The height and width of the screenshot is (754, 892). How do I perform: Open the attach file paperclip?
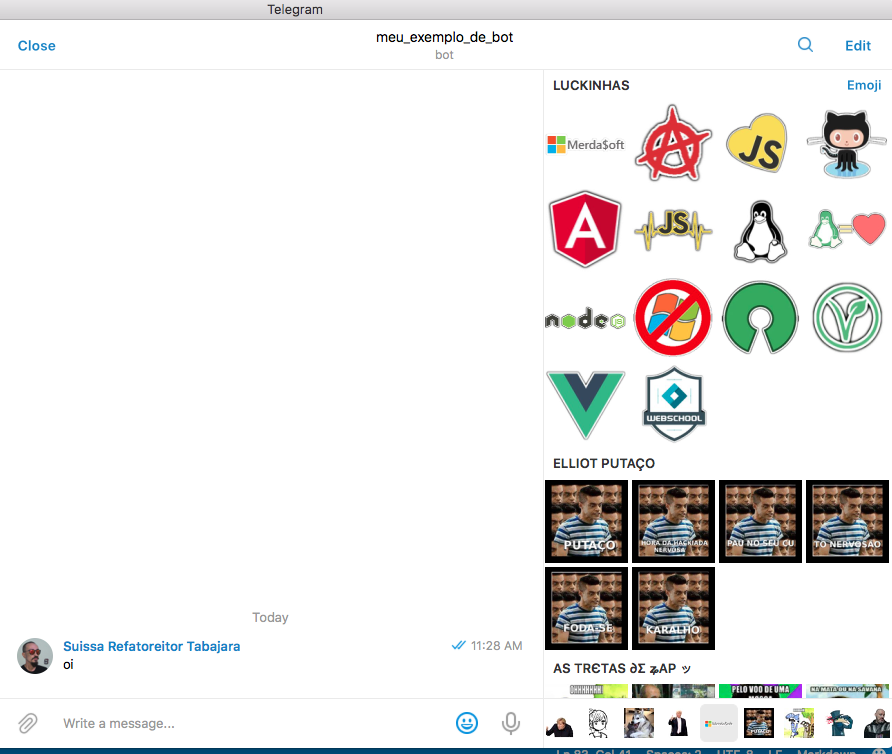[27, 723]
